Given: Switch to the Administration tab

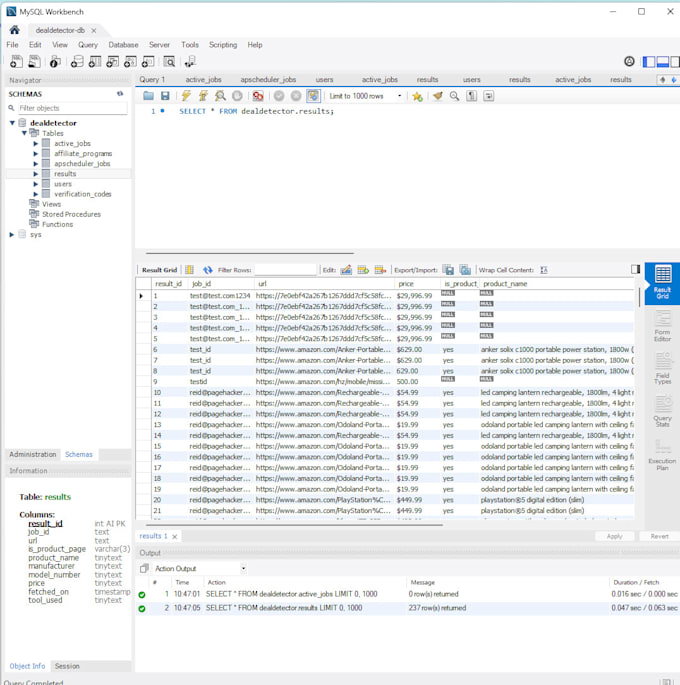Looking at the screenshot, I should click(x=33, y=454).
